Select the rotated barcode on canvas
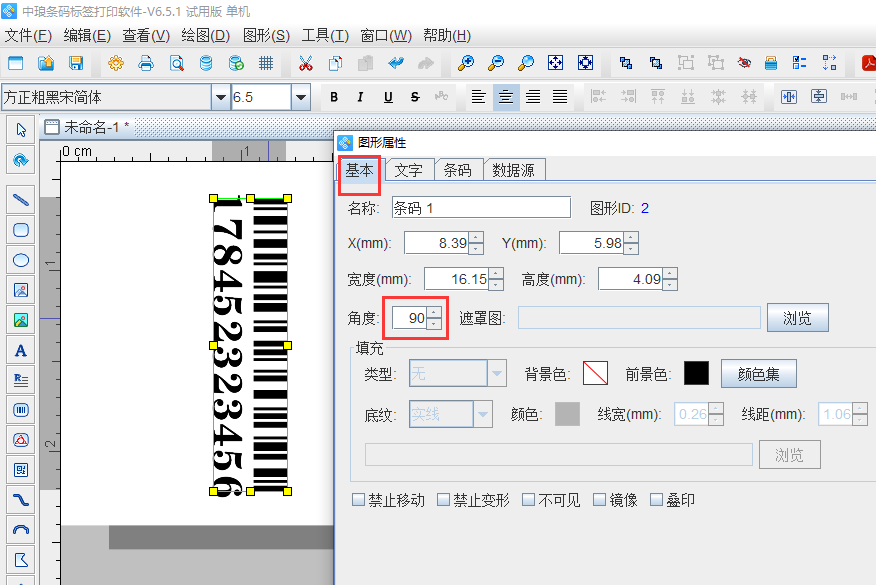The width and height of the screenshot is (876, 585). click(250, 345)
